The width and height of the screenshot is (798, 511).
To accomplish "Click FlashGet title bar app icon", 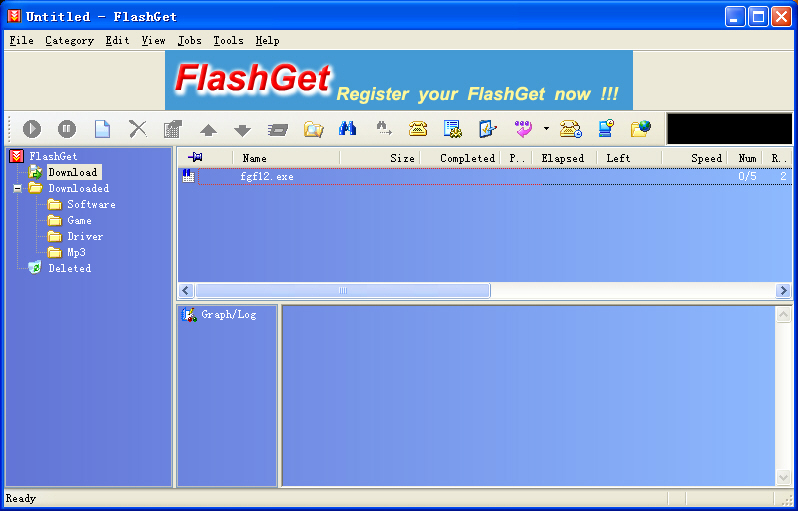I will pos(14,16).
